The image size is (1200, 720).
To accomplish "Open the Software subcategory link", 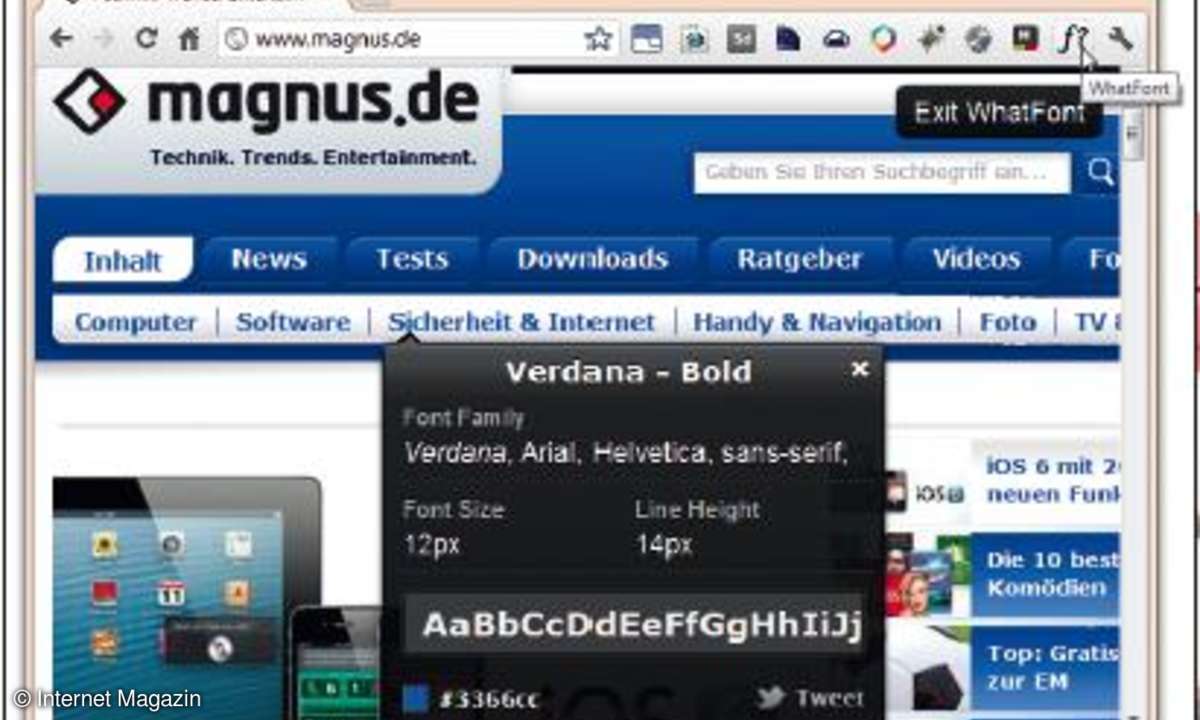I will (x=293, y=322).
